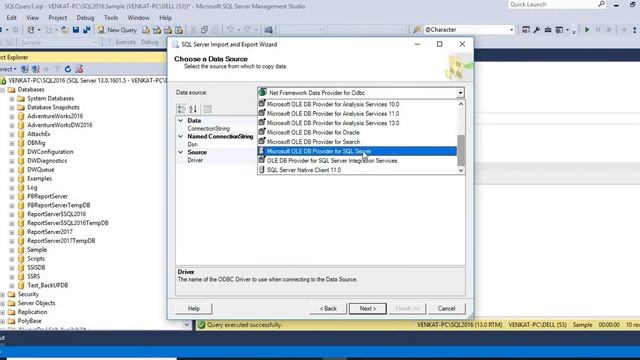640x360 pixels.
Task: Click the Refresh icon in Object Explorer toolbar
Action: [x=68, y=69]
